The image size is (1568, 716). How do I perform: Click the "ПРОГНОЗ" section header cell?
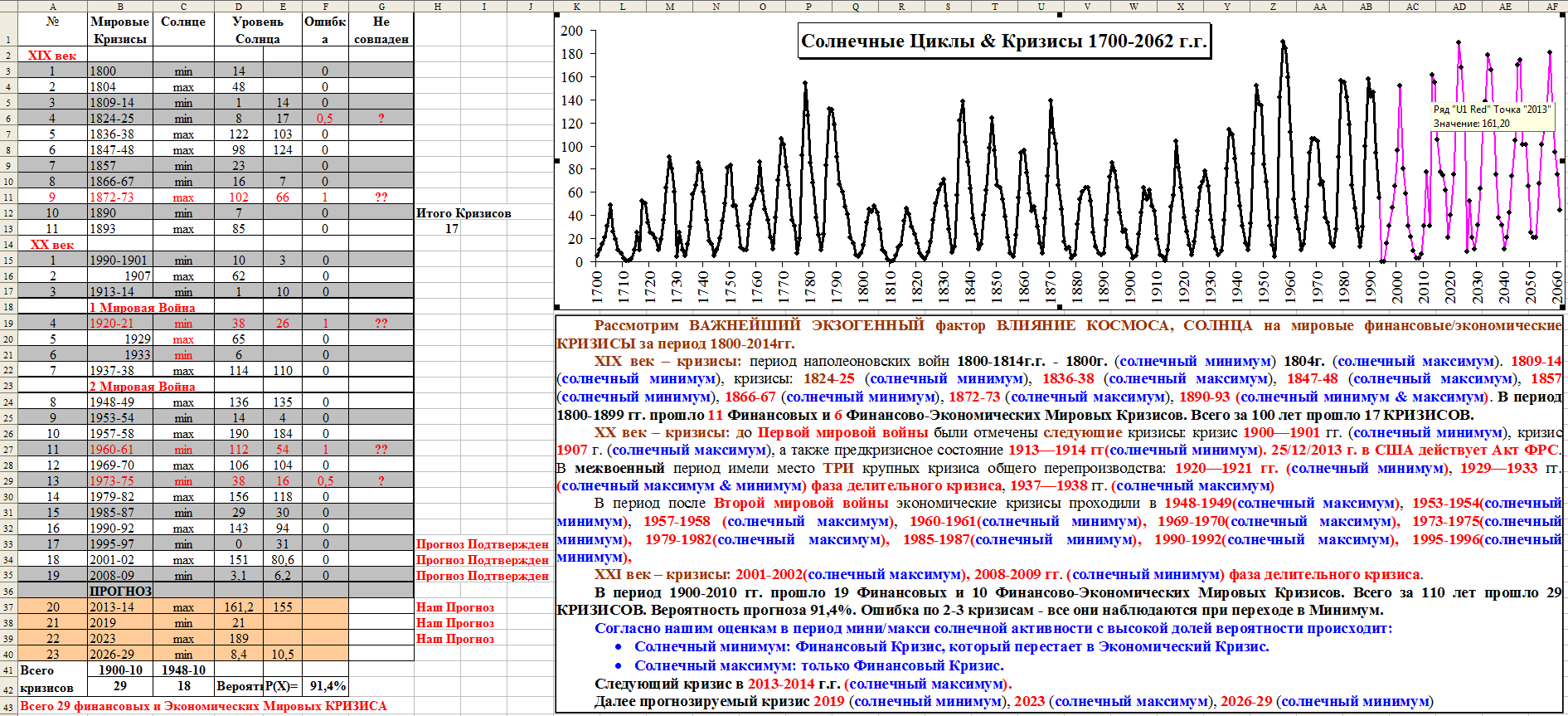[x=120, y=592]
